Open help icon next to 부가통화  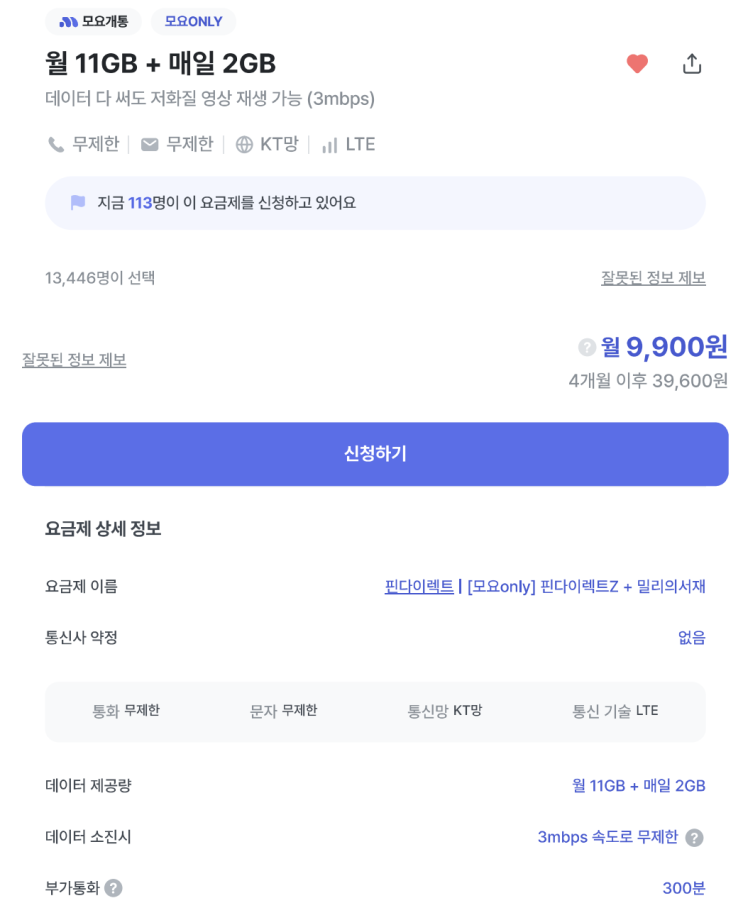114,888
